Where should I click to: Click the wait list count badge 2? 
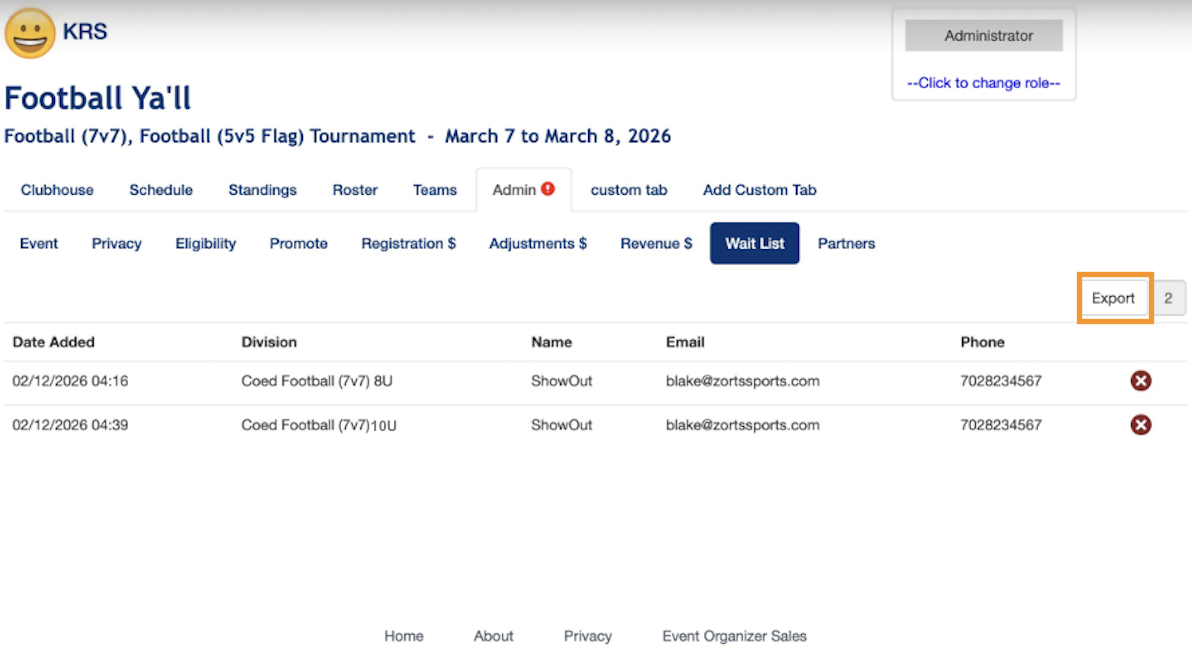click(x=1168, y=298)
